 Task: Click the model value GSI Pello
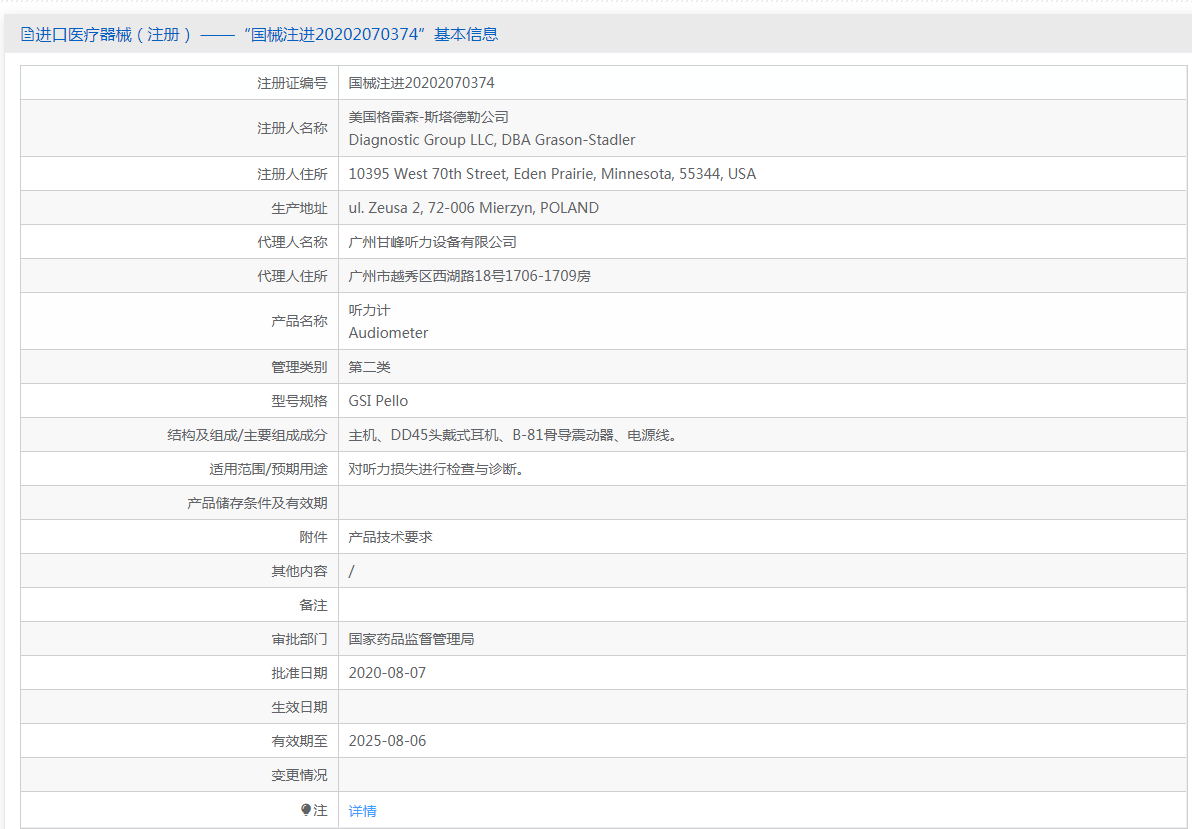coord(378,401)
